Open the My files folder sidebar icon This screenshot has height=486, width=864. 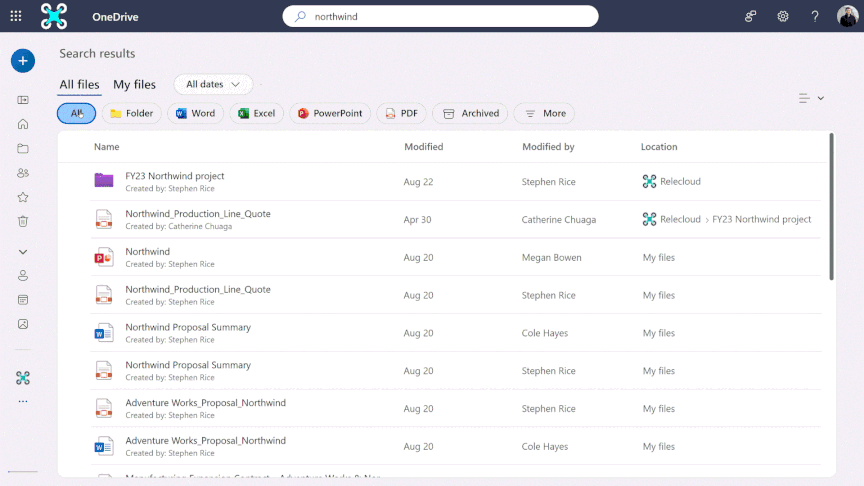coord(23,148)
